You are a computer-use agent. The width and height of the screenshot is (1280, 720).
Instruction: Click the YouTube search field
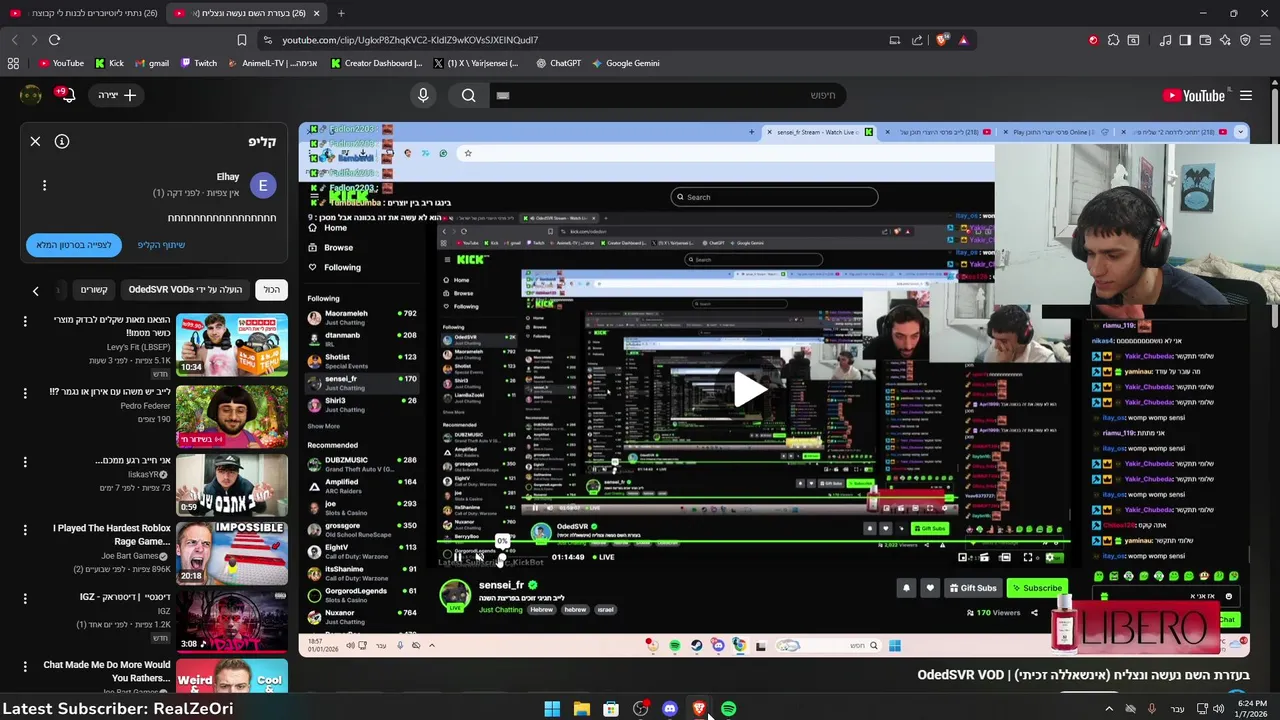pyautogui.click(x=669, y=95)
